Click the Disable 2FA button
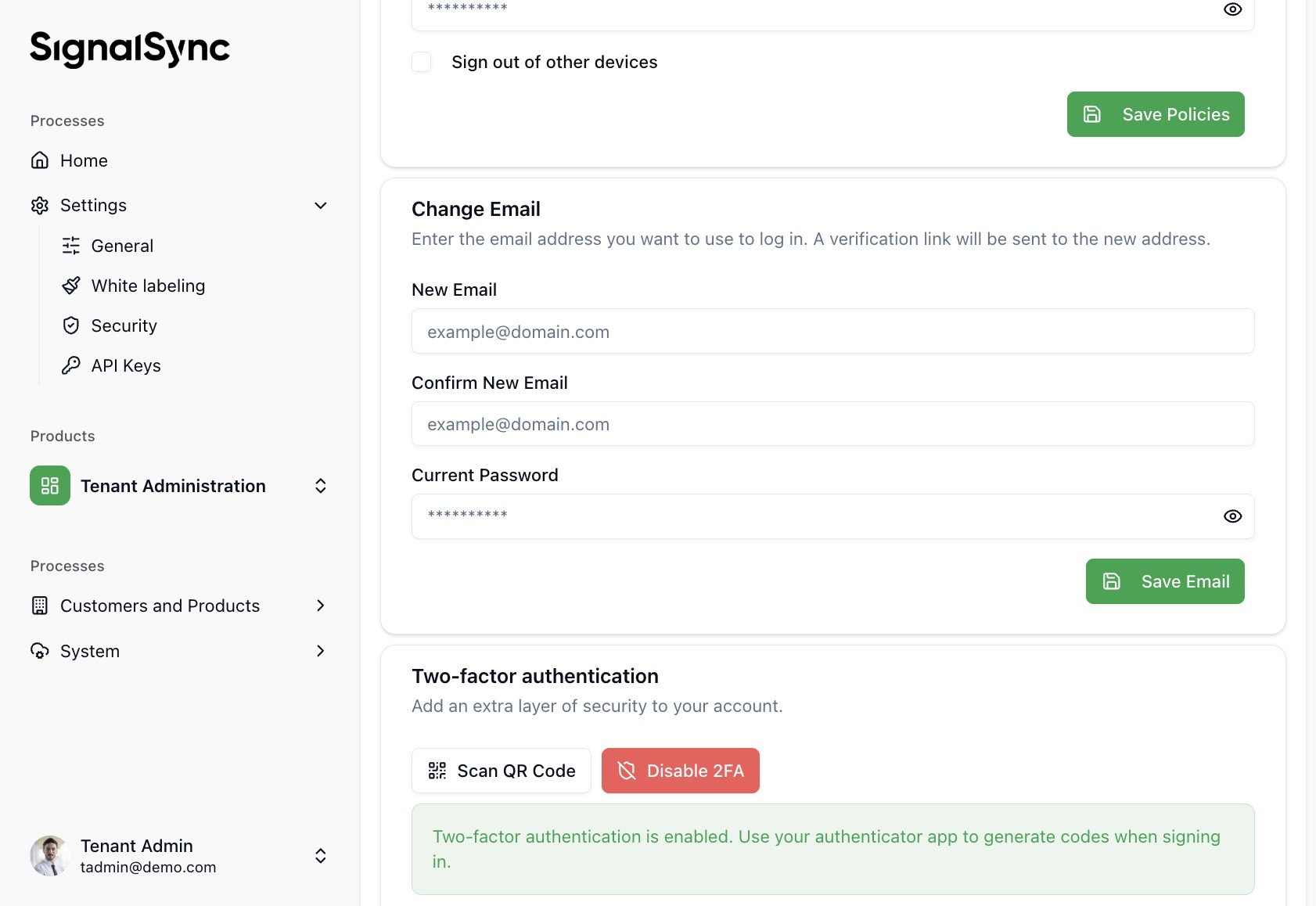The image size is (1316, 906). tap(681, 771)
